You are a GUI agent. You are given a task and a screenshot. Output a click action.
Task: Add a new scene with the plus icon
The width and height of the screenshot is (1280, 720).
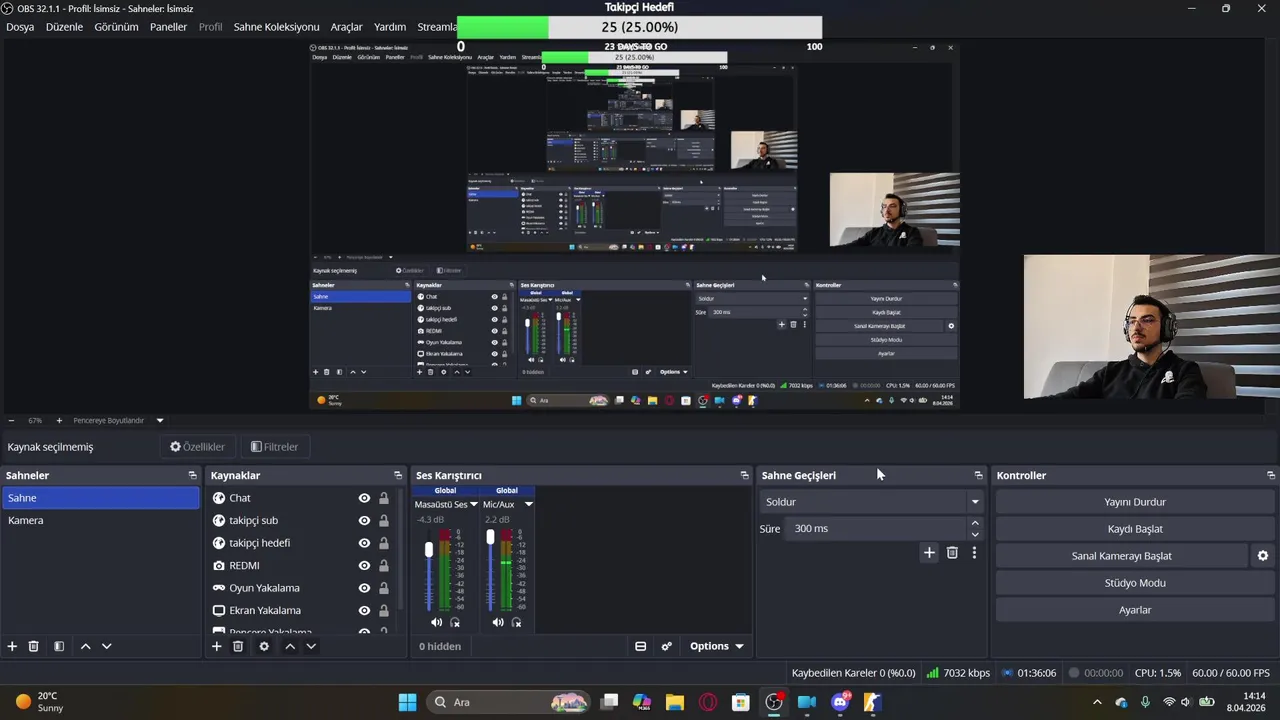12,646
